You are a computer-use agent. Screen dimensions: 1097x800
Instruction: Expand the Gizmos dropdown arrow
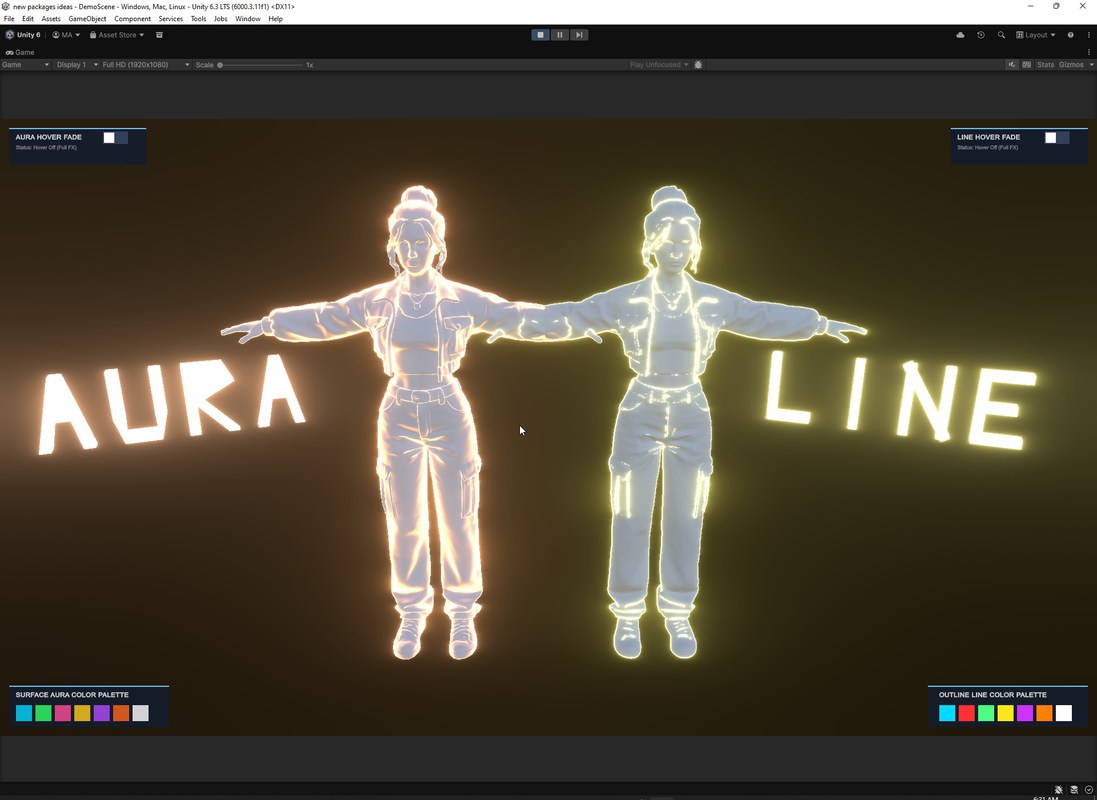(1091, 64)
